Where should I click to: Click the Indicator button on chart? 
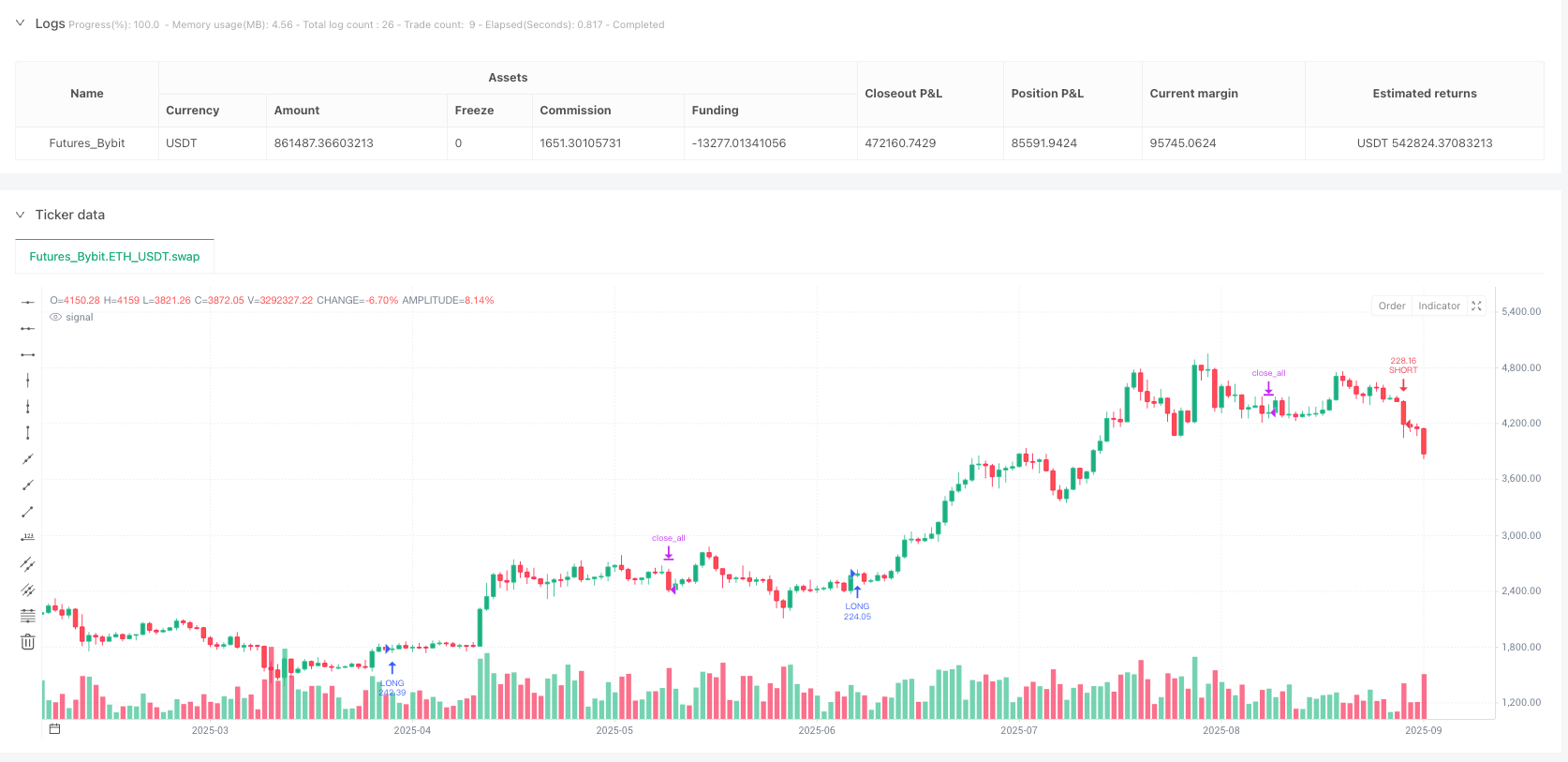click(1439, 306)
